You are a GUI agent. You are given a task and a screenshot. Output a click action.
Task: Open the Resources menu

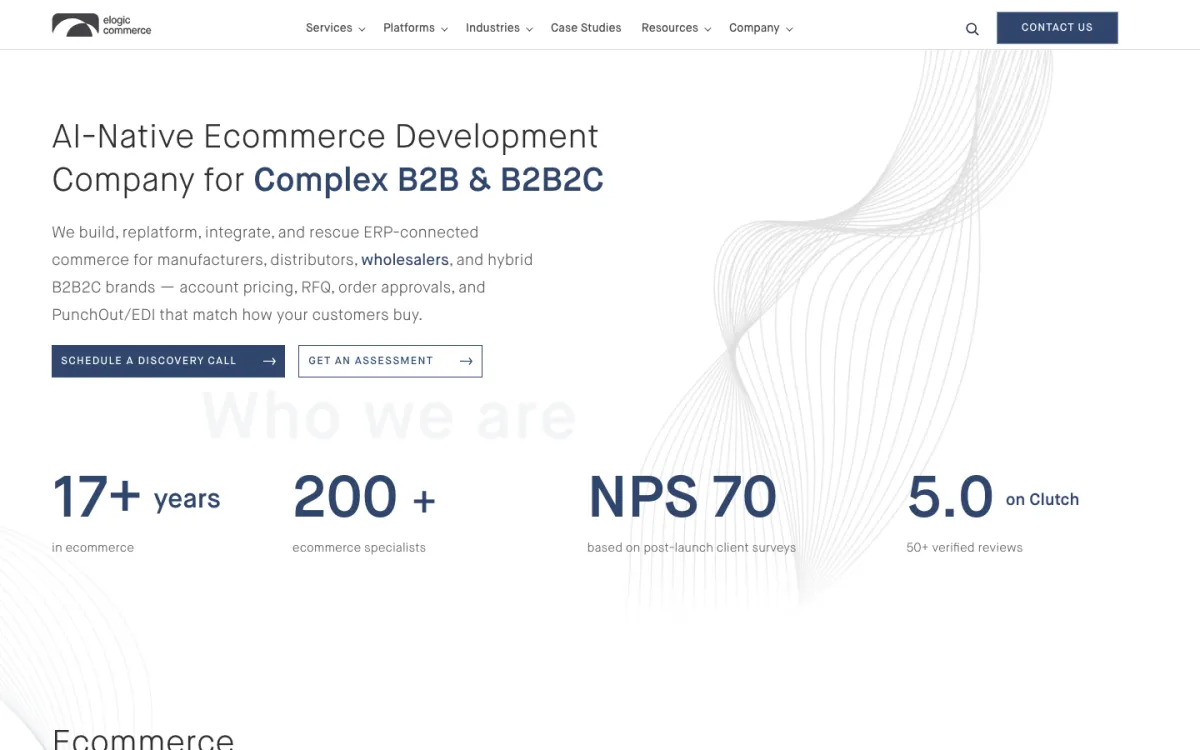[670, 28]
